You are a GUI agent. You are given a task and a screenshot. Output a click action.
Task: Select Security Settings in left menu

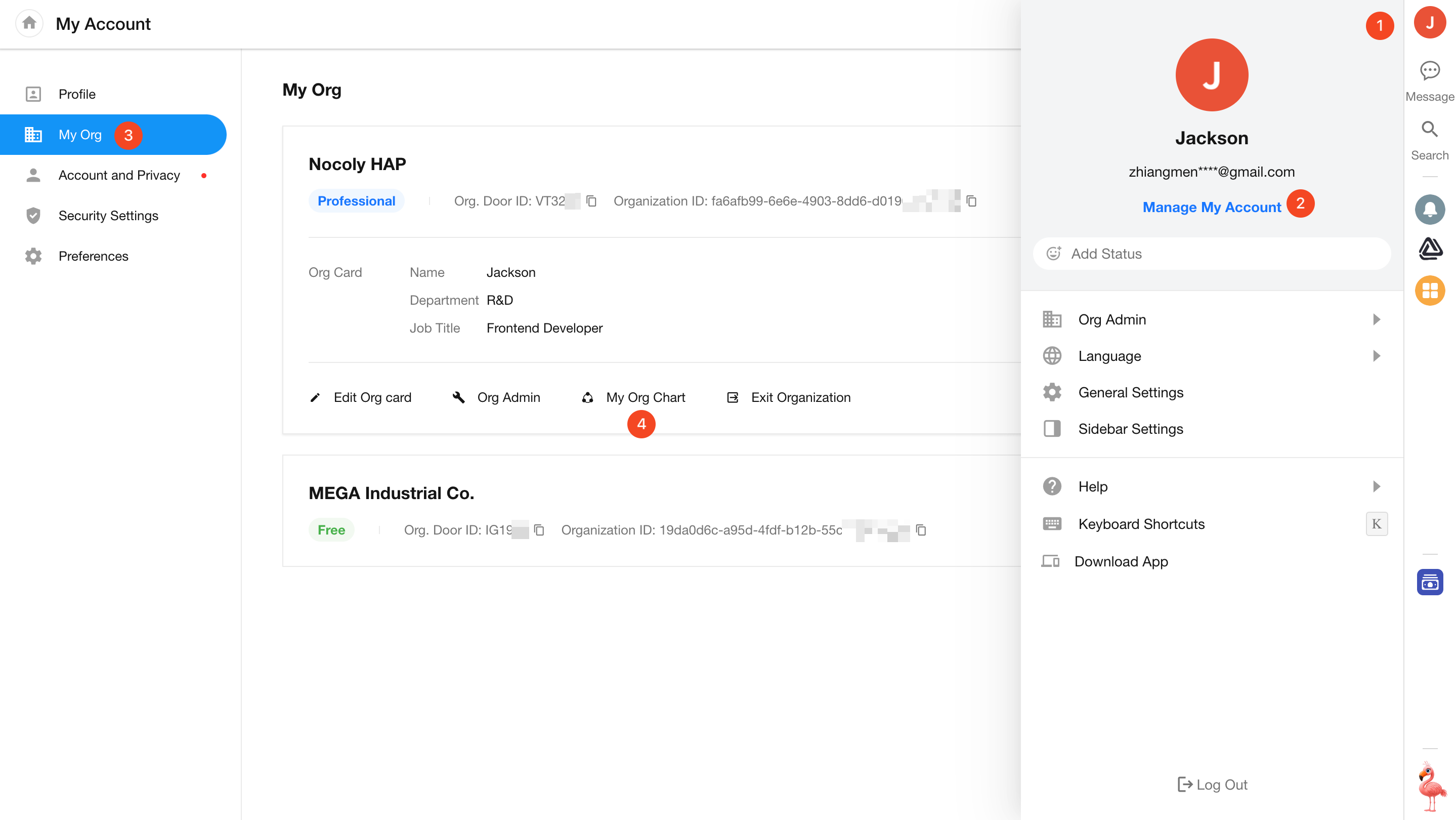coord(108,216)
